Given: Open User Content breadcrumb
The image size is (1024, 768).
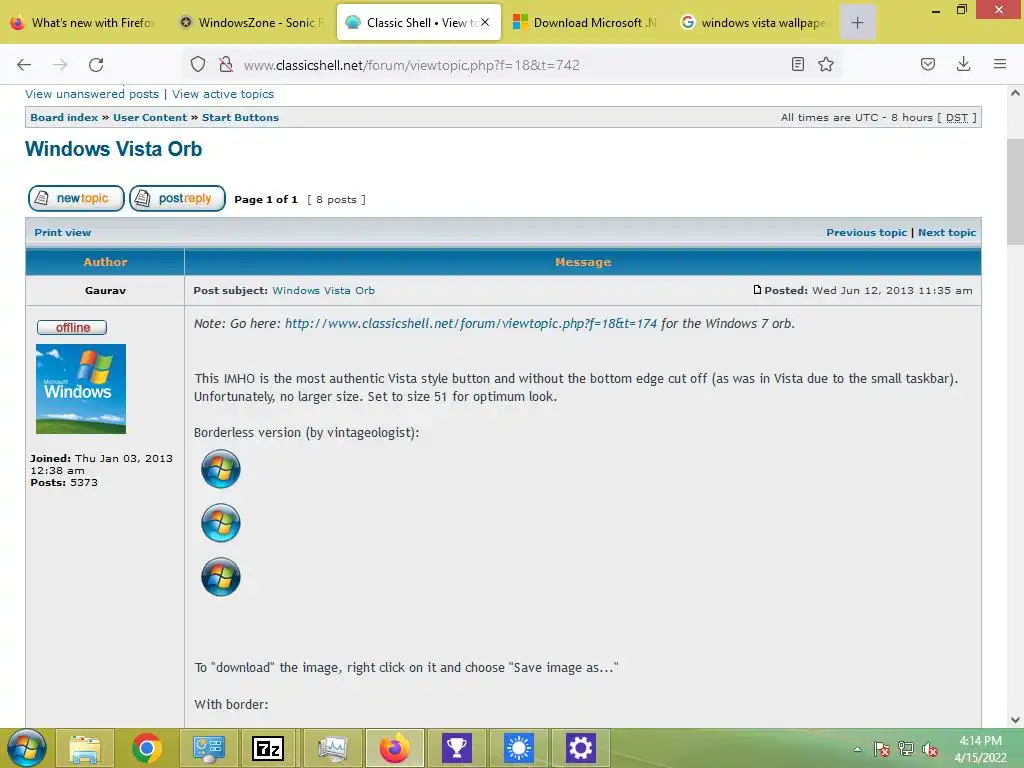Looking at the screenshot, I should coord(150,118).
